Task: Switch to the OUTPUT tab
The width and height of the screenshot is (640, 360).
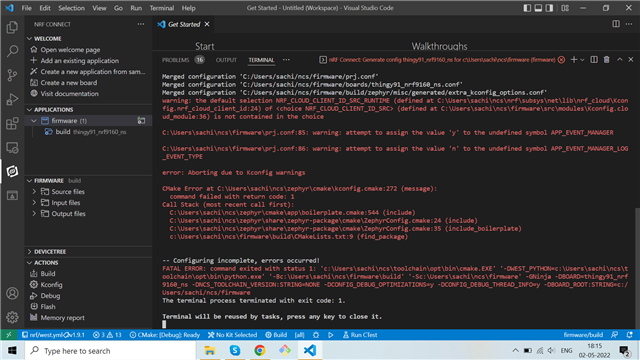Action: (x=226, y=60)
